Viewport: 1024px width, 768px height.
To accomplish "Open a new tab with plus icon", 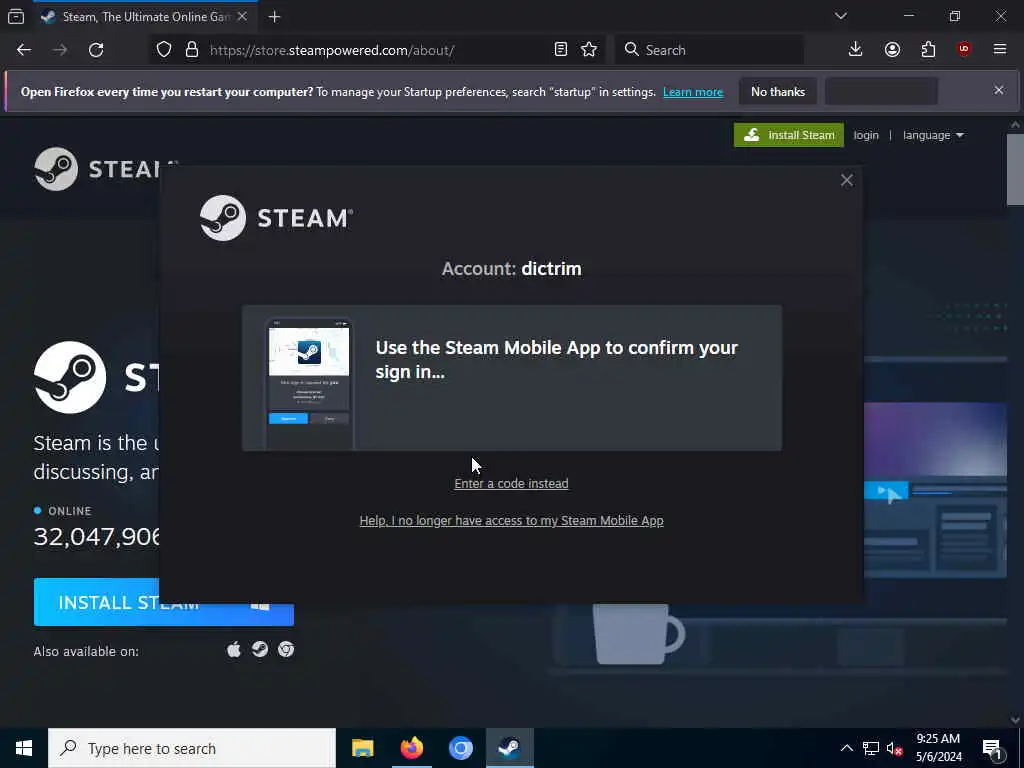I will click(x=274, y=17).
